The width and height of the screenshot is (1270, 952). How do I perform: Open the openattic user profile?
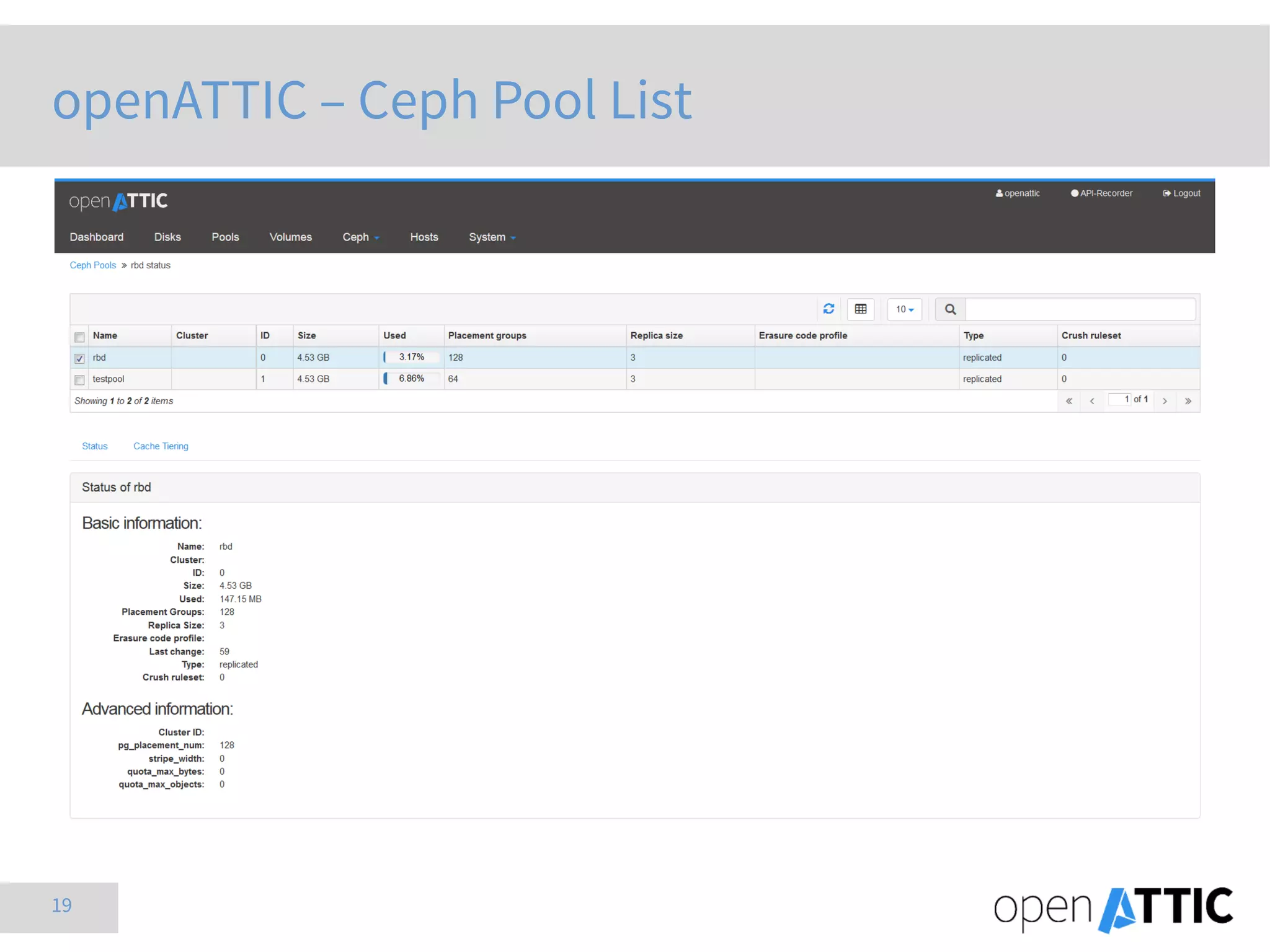click(1018, 193)
